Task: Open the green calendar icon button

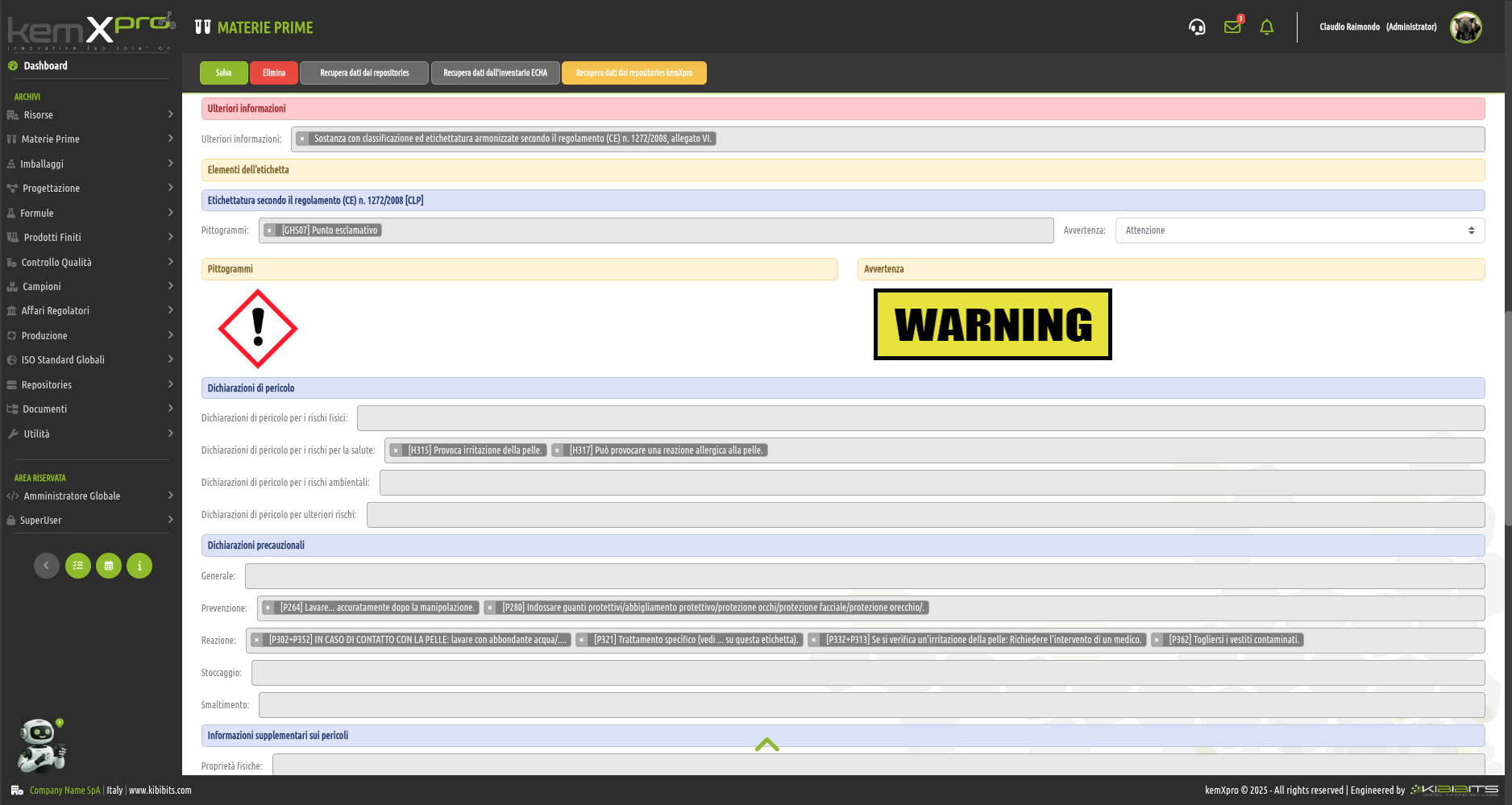Action: point(109,566)
